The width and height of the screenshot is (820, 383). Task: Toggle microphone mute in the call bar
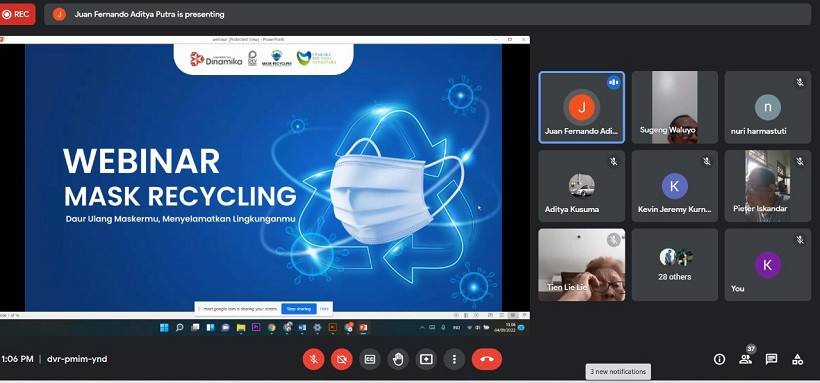(x=314, y=359)
